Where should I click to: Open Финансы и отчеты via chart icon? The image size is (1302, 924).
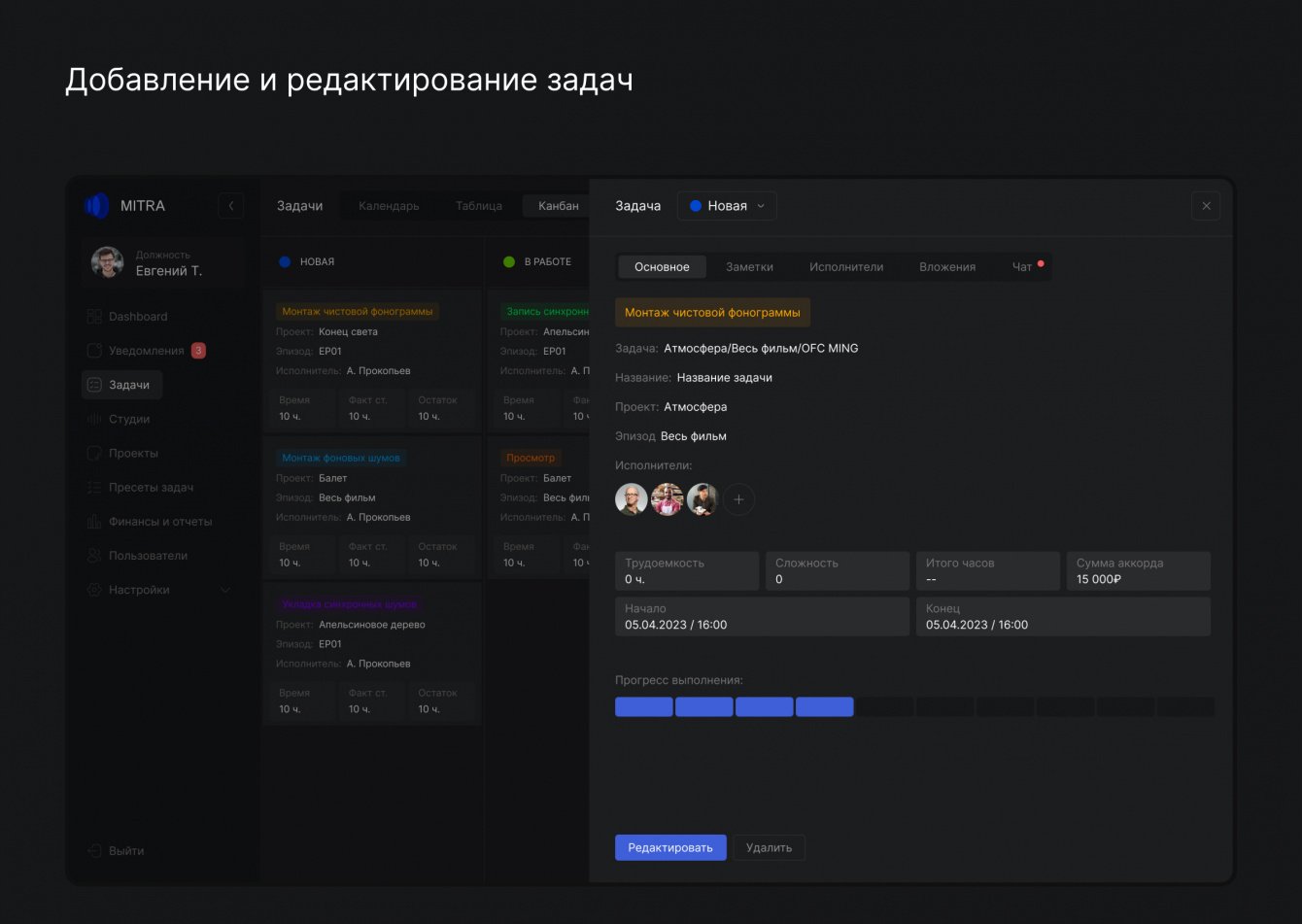point(94,522)
